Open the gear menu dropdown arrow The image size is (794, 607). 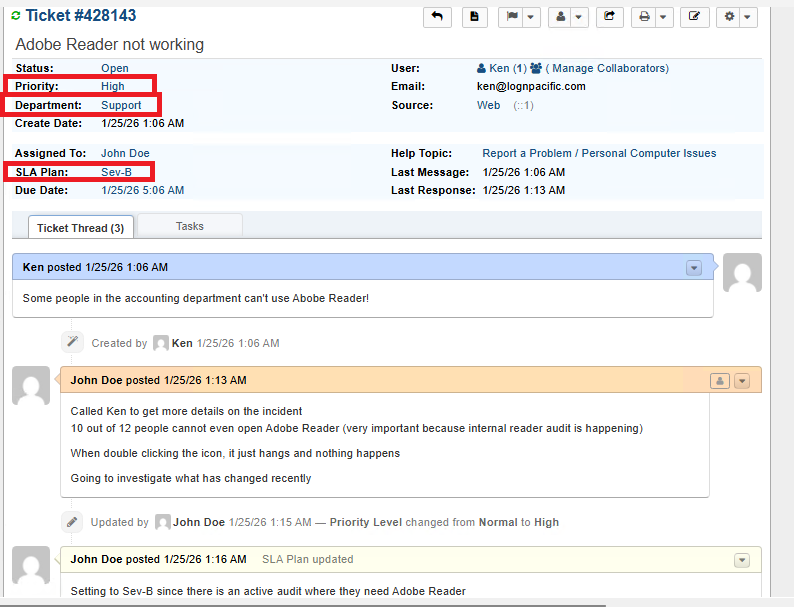click(747, 17)
